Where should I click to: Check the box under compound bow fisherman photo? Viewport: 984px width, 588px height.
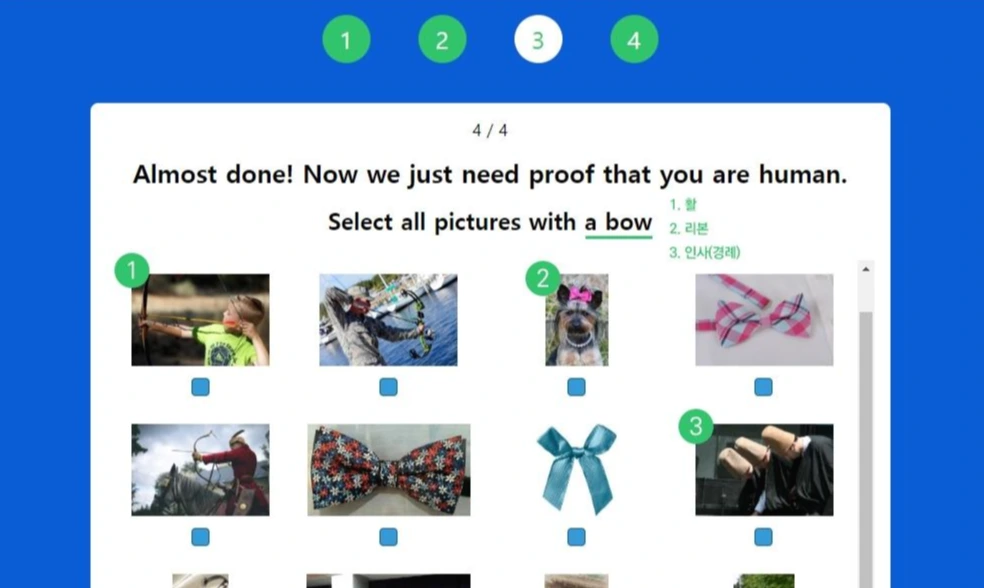388,387
